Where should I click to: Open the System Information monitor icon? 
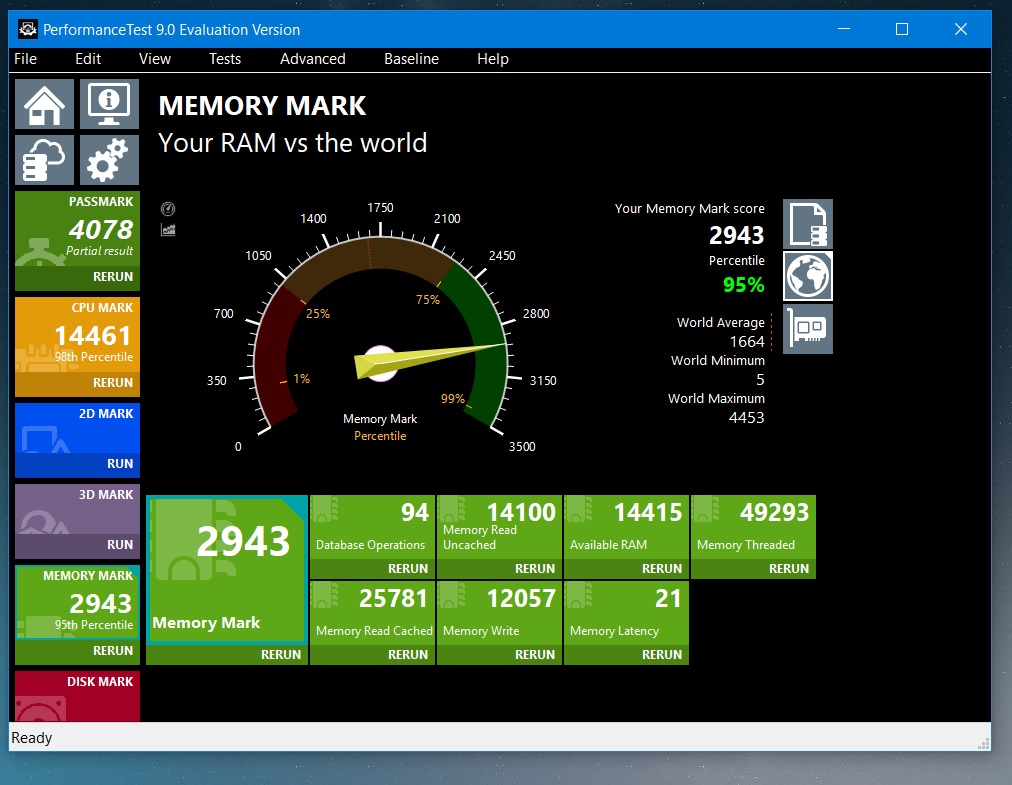point(109,104)
